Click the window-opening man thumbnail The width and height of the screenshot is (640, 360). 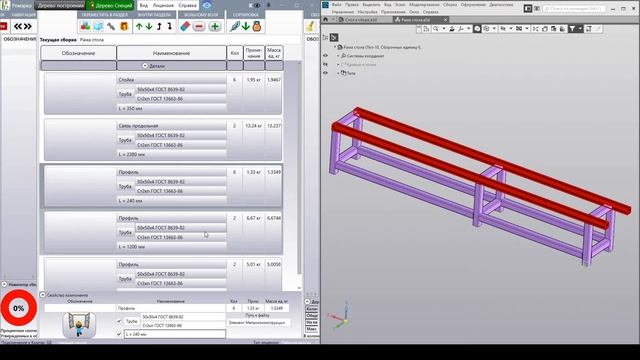(x=79, y=325)
